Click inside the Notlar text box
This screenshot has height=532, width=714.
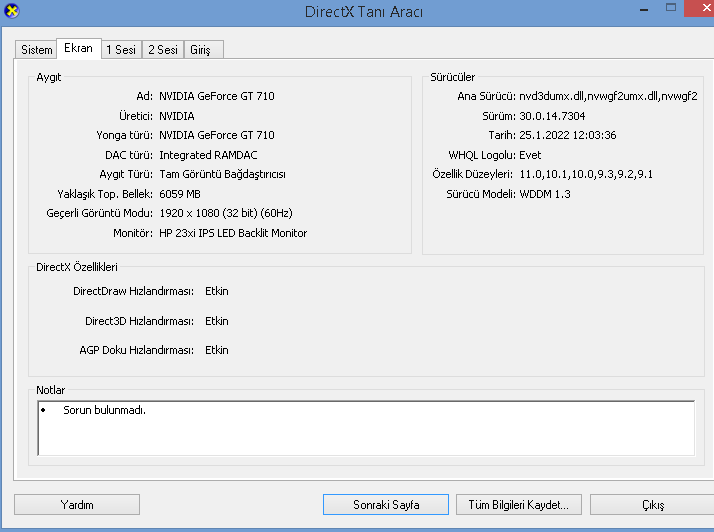[366, 428]
